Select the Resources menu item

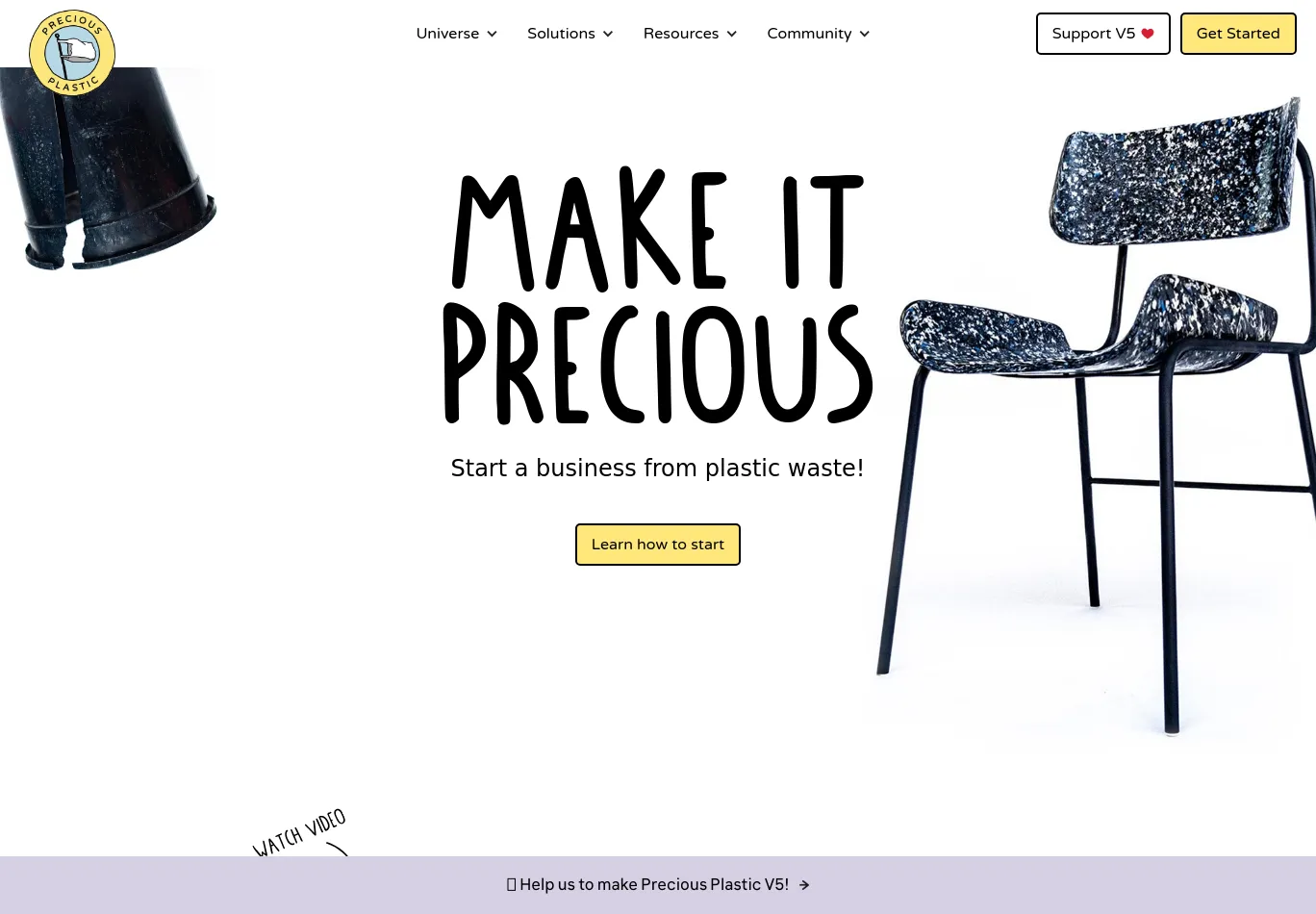[691, 34]
